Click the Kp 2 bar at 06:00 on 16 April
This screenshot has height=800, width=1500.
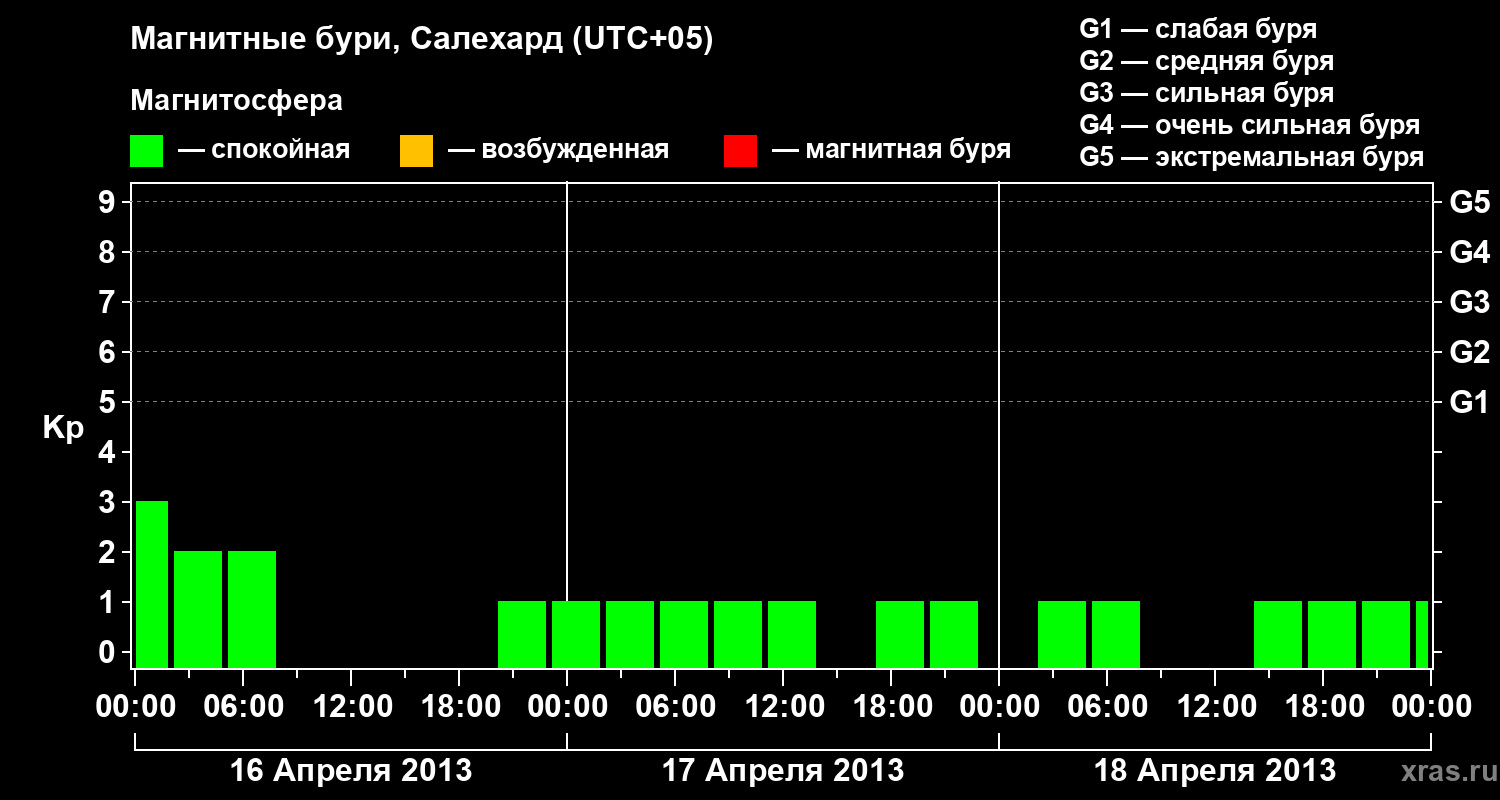click(x=252, y=609)
